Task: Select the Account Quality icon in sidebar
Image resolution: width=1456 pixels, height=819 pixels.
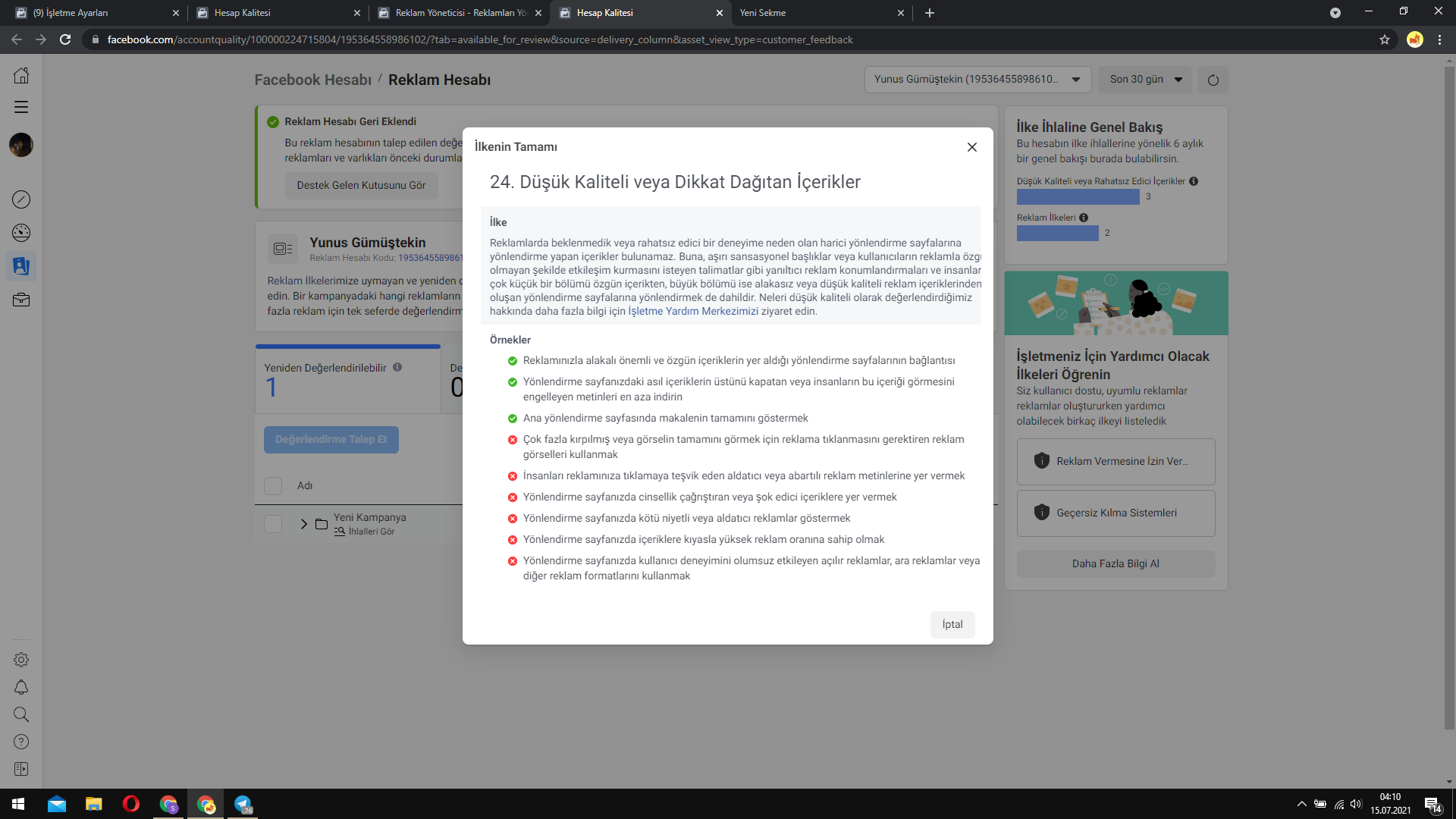Action: (21, 266)
